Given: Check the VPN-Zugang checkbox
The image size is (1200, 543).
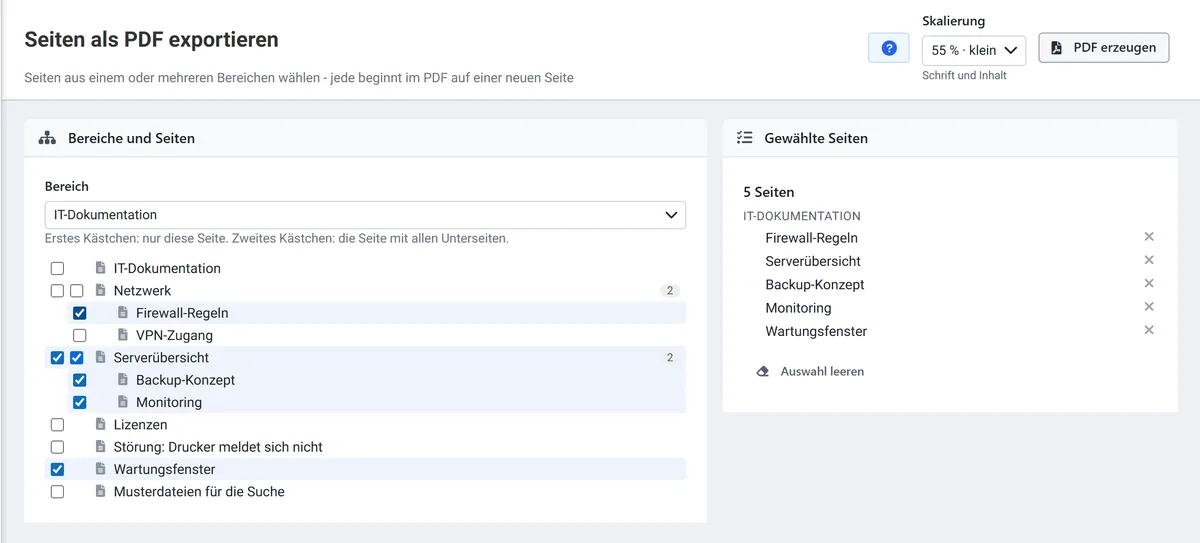Looking at the screenshot, I should click(80, 335).
